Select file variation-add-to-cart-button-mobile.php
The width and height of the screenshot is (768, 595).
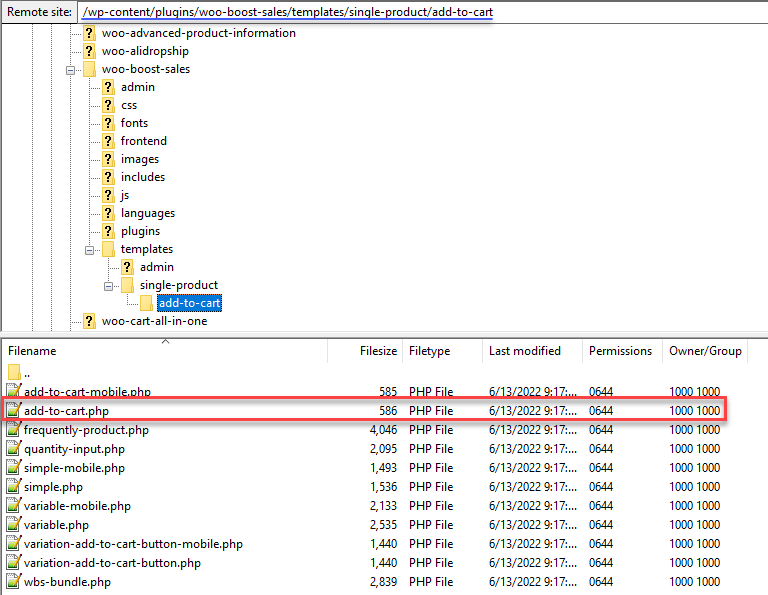(133, 544)
